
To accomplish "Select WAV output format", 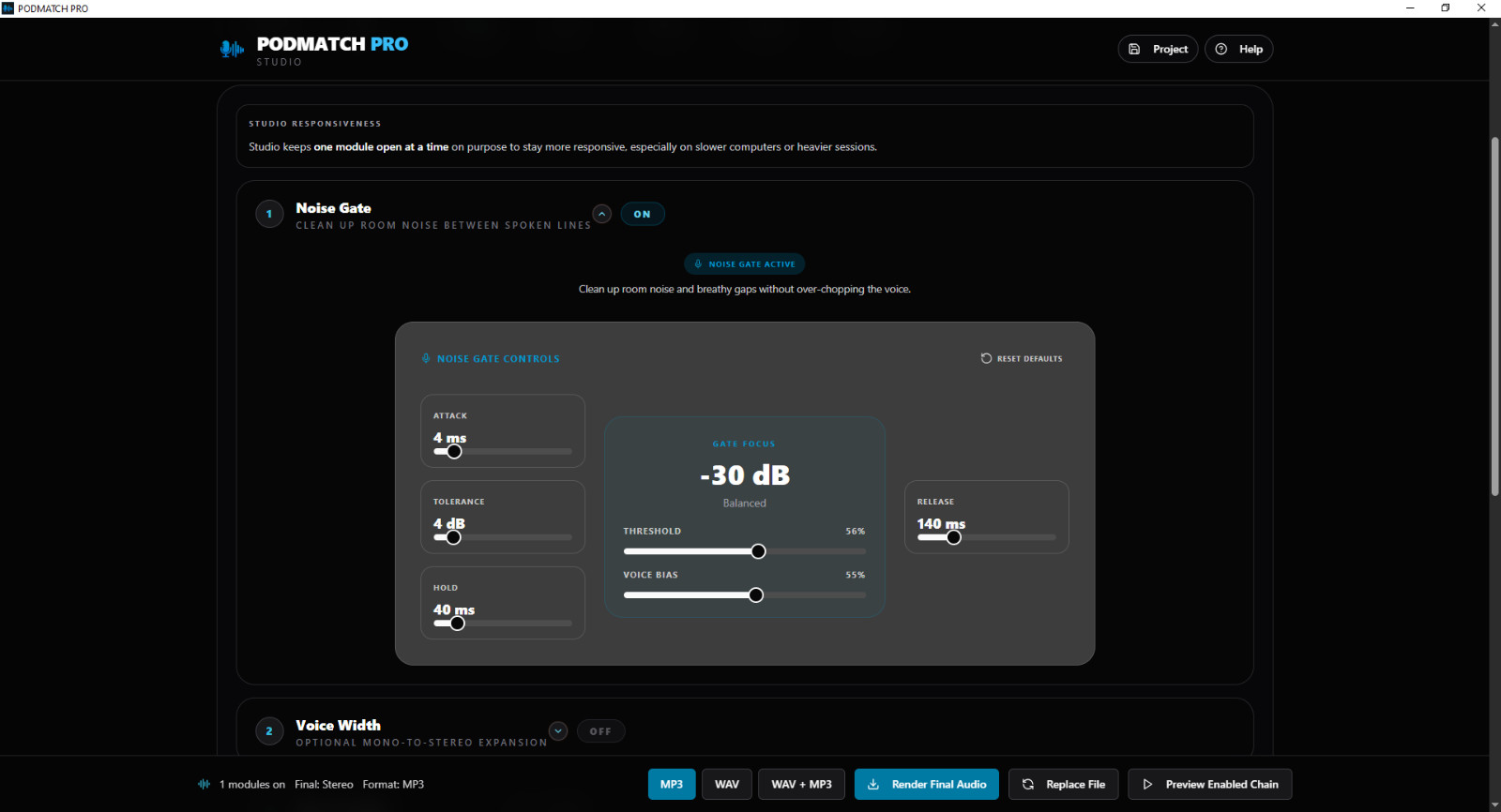I will coord(727,784).
